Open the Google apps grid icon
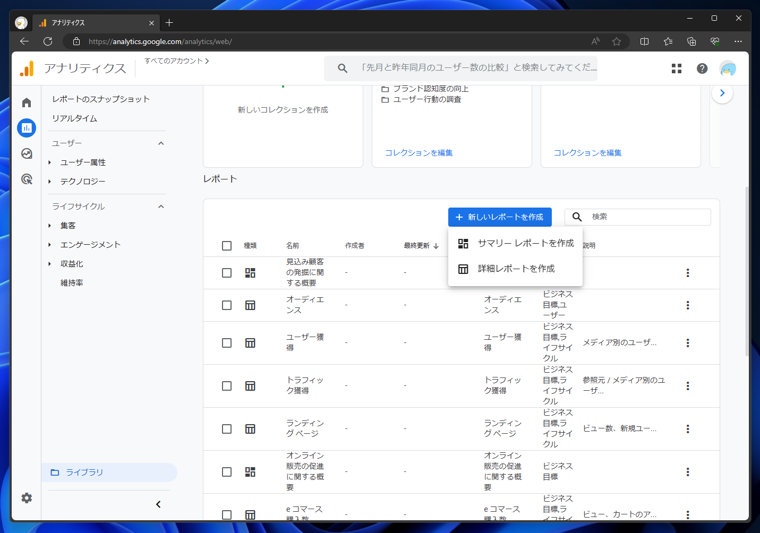The width and height of the screenshot is (760, 533). tap(677, 69)
